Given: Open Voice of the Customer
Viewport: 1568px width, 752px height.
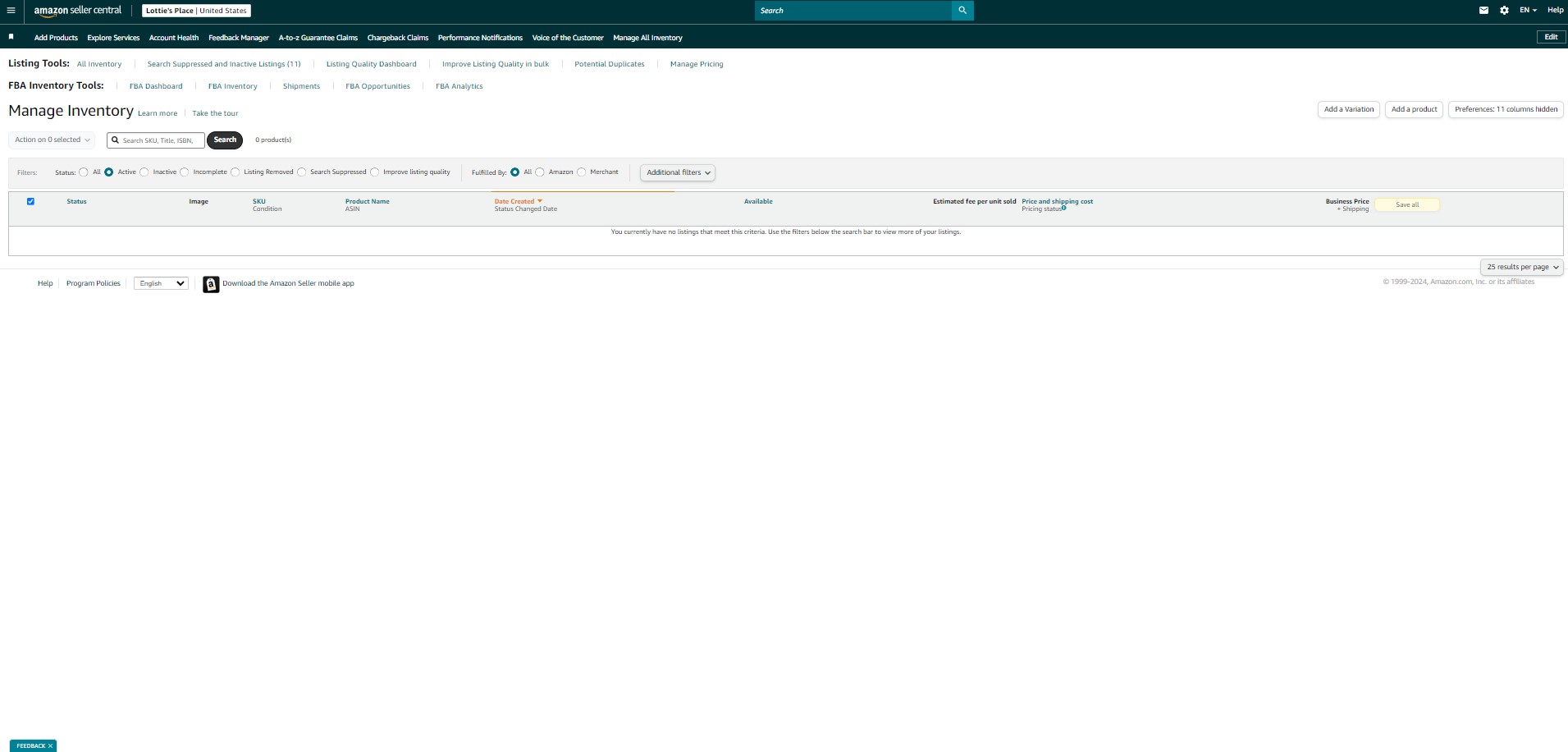Looking at the screenshot, I should (x=568, y=38).
